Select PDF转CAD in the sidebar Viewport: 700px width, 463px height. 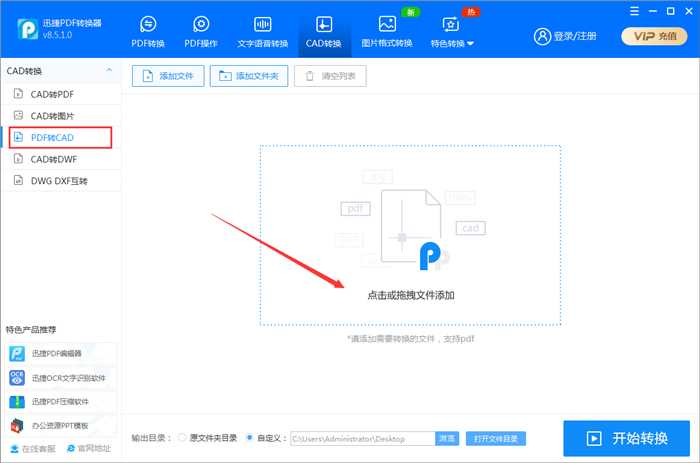(x=60, y=138)
